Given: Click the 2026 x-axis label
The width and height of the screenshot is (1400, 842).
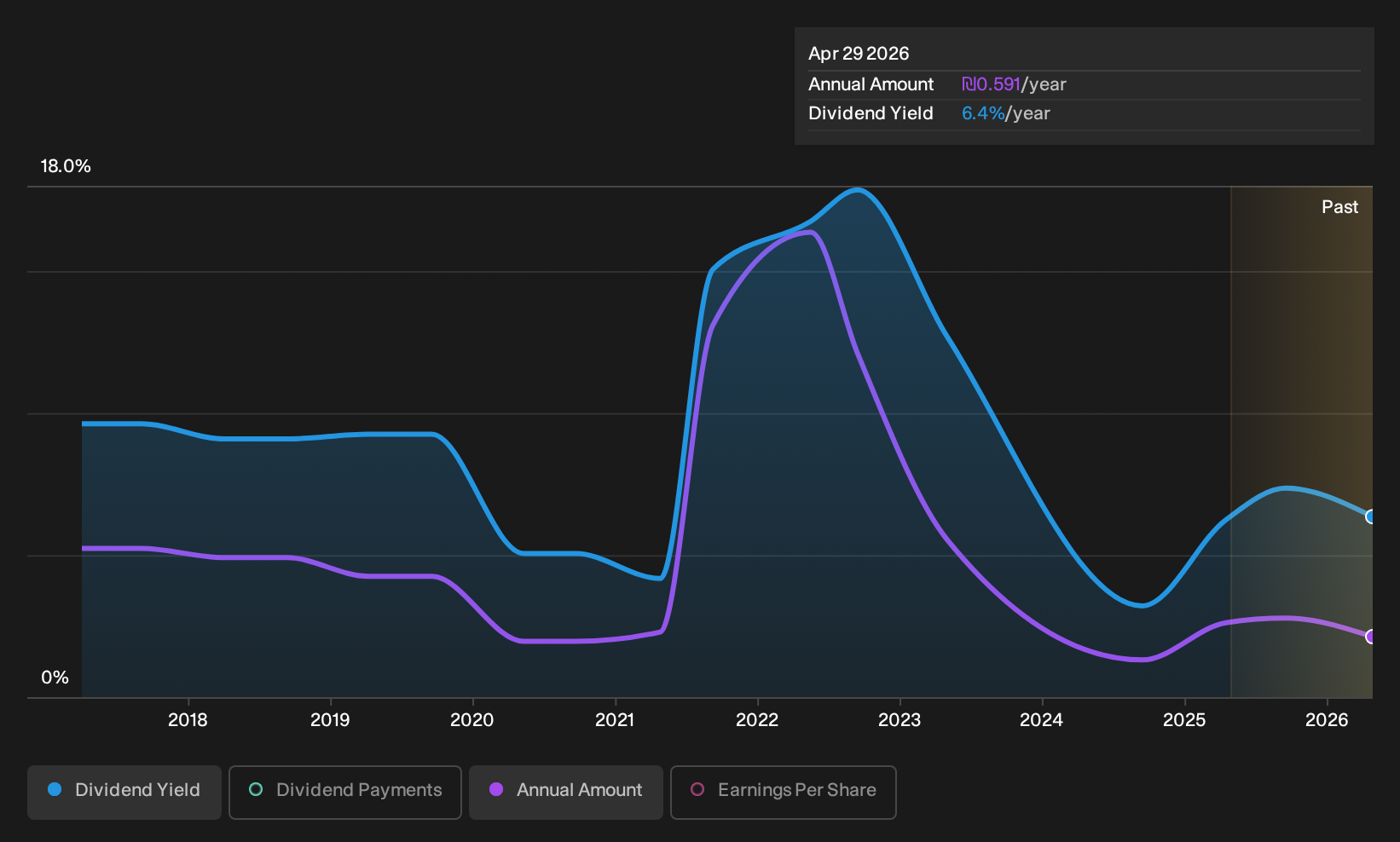Looking at the screenshot, I should [1327, 720].
